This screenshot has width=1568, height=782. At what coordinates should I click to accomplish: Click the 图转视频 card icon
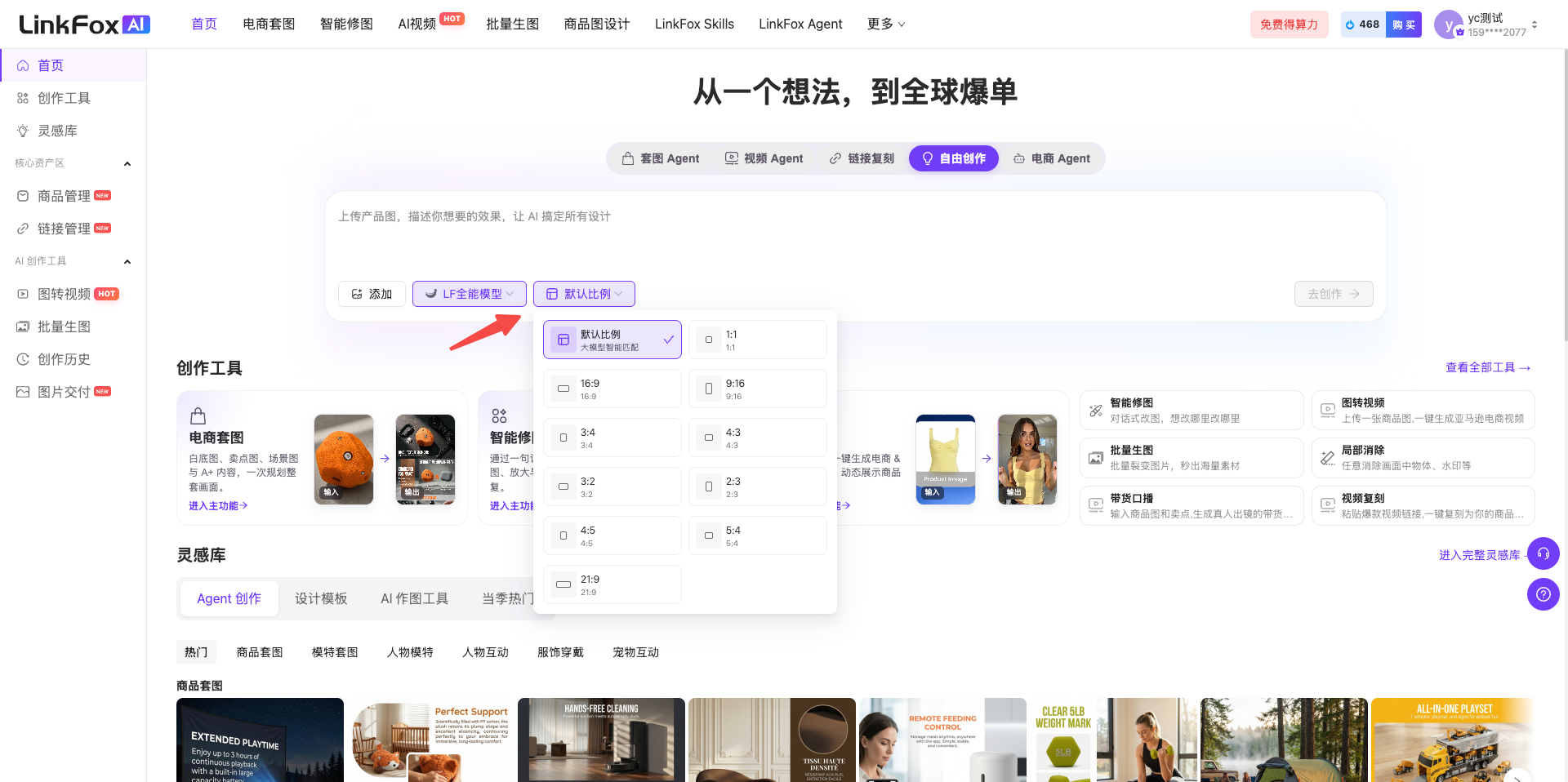[x=1328, y=411]
